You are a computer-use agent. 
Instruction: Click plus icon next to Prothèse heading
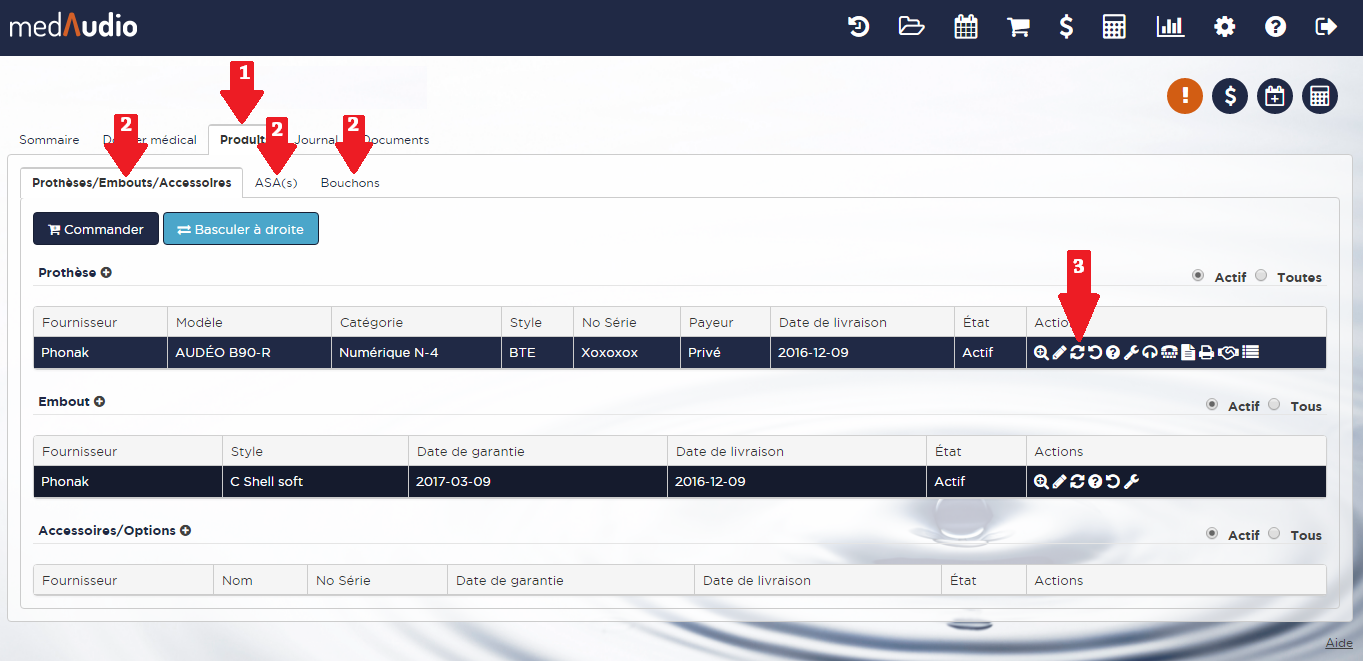pyautogui.click(x=106, y=272)
